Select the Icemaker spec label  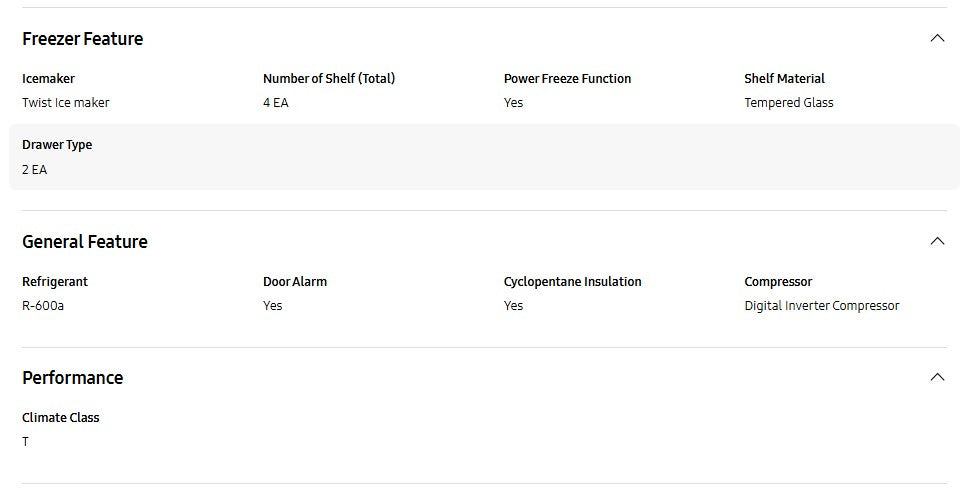click(x=48, y=79)
